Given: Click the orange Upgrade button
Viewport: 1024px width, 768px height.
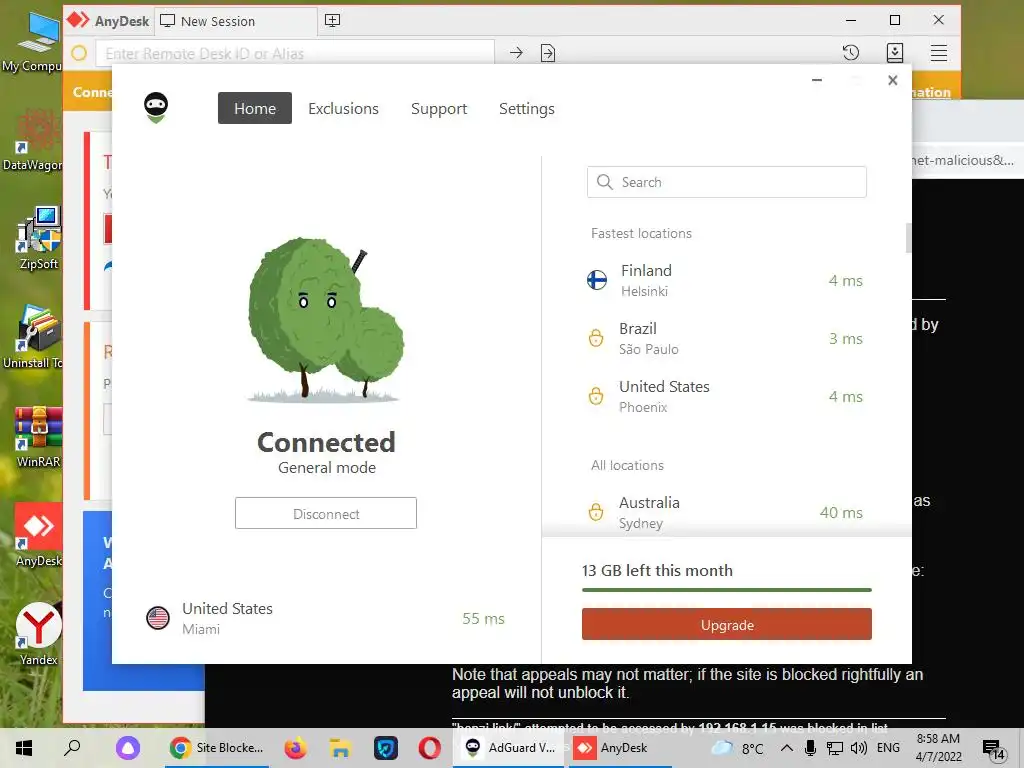Looking at the screenshot, I should tap(727, 624).
